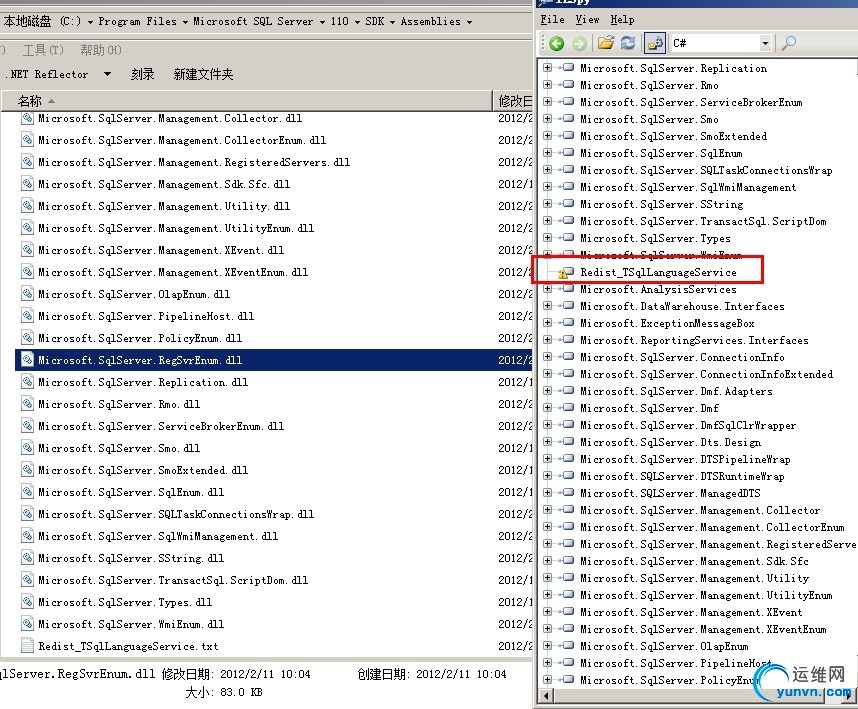This screenshot has width=858, height=709.
Task: Click the Program Files breadcrumb segment
Action: [x=137, y=21]
